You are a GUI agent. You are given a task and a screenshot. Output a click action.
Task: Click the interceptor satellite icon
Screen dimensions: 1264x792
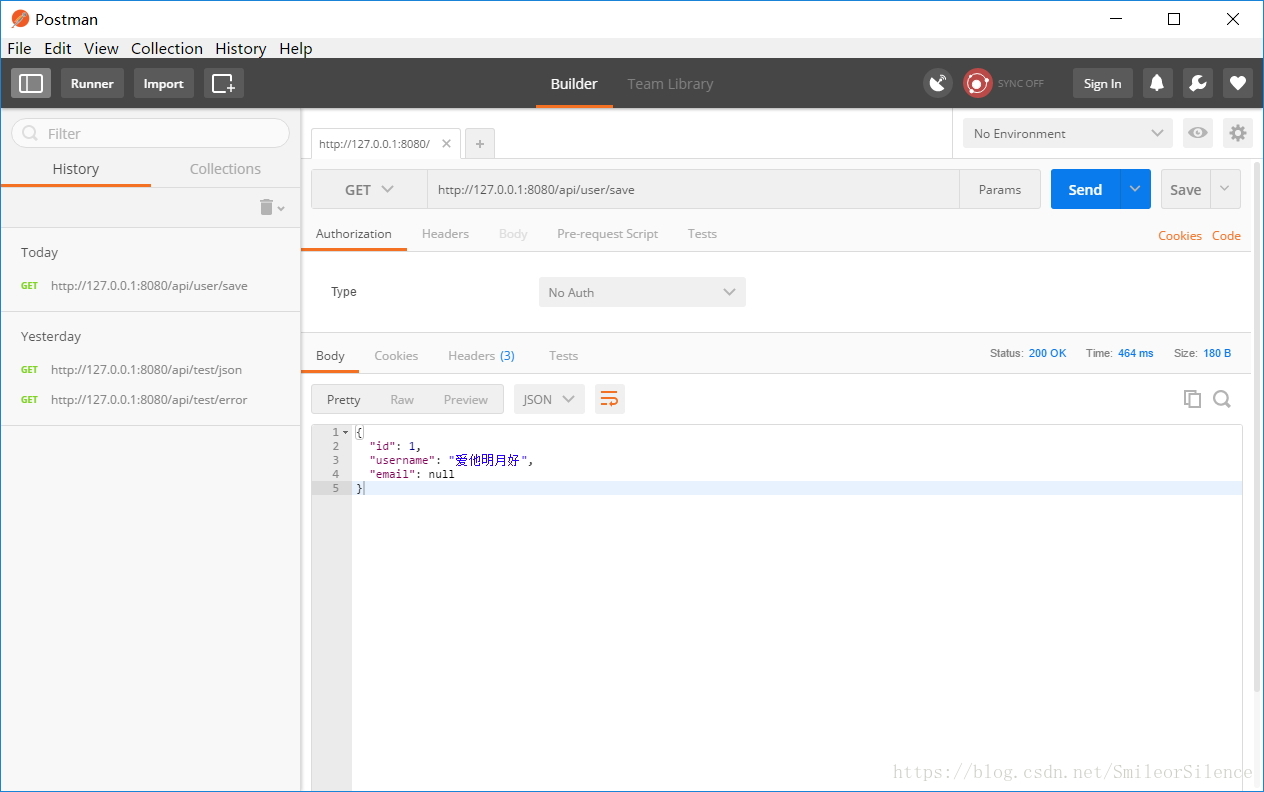coord(938,83)
